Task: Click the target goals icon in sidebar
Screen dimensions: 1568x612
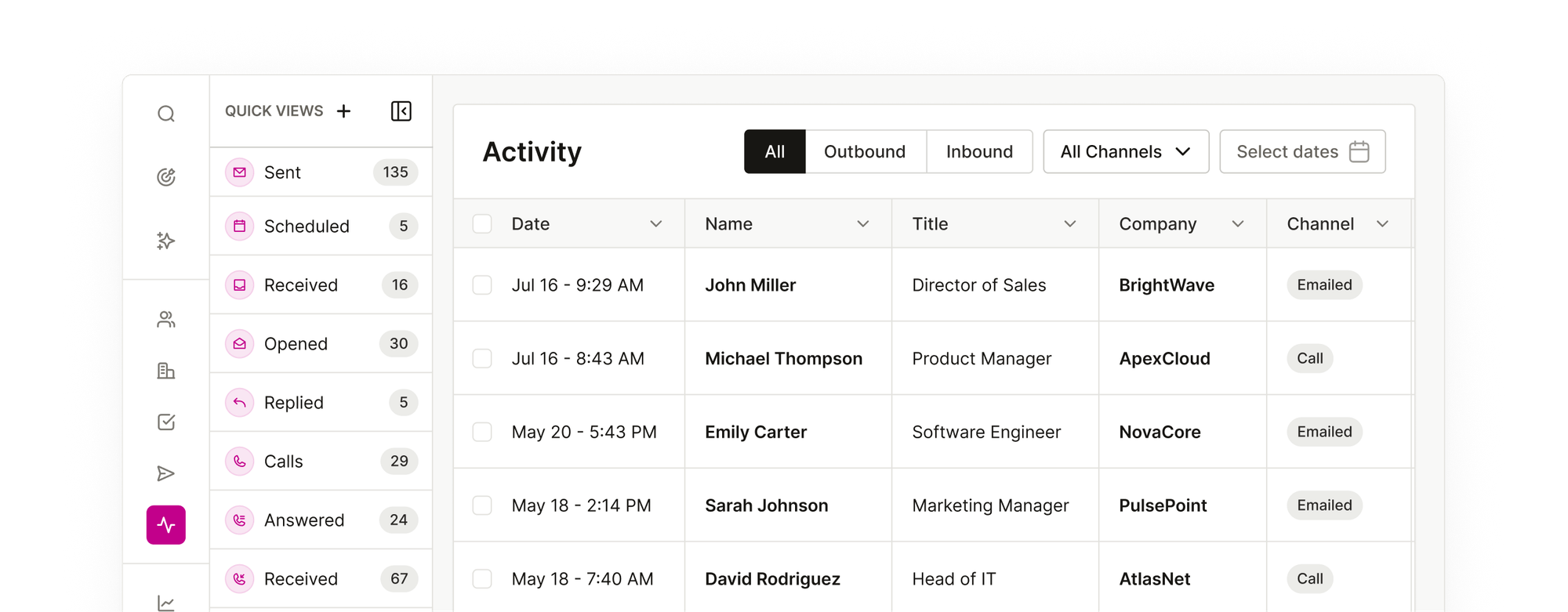Action: (x=165, y=177)
